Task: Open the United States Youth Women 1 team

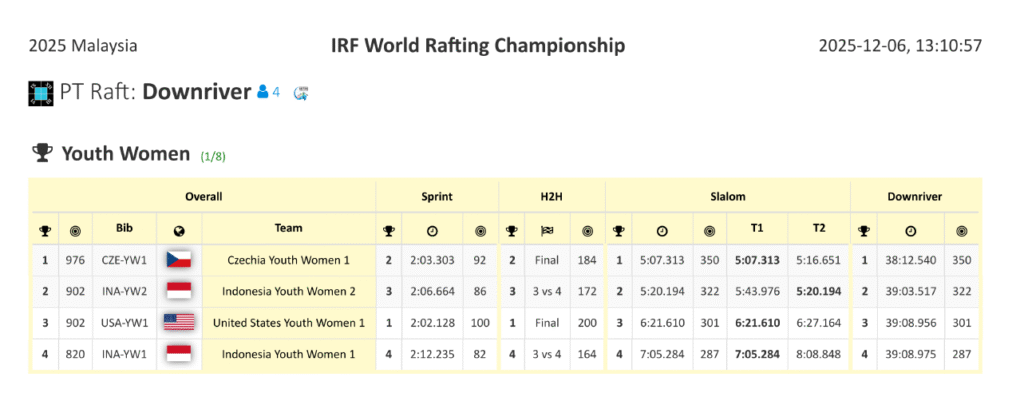Action: click(288, 323)
